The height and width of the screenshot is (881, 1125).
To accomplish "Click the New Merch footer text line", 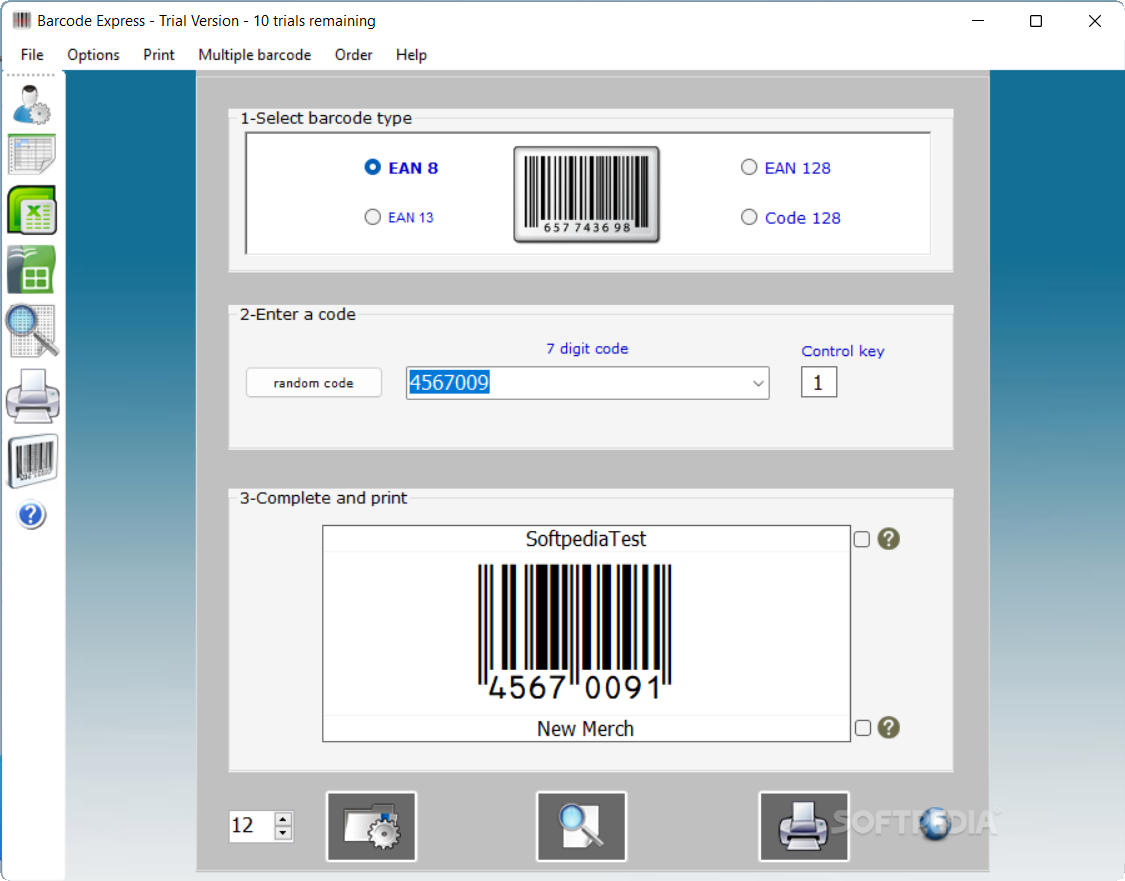I will (x=586, y=728).
